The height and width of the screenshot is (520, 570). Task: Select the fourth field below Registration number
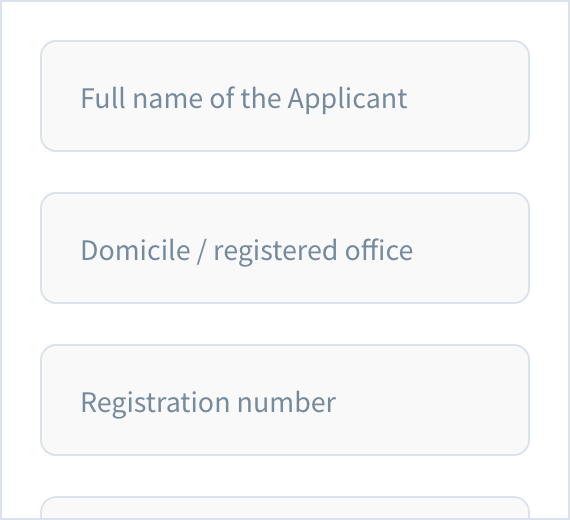285,508
